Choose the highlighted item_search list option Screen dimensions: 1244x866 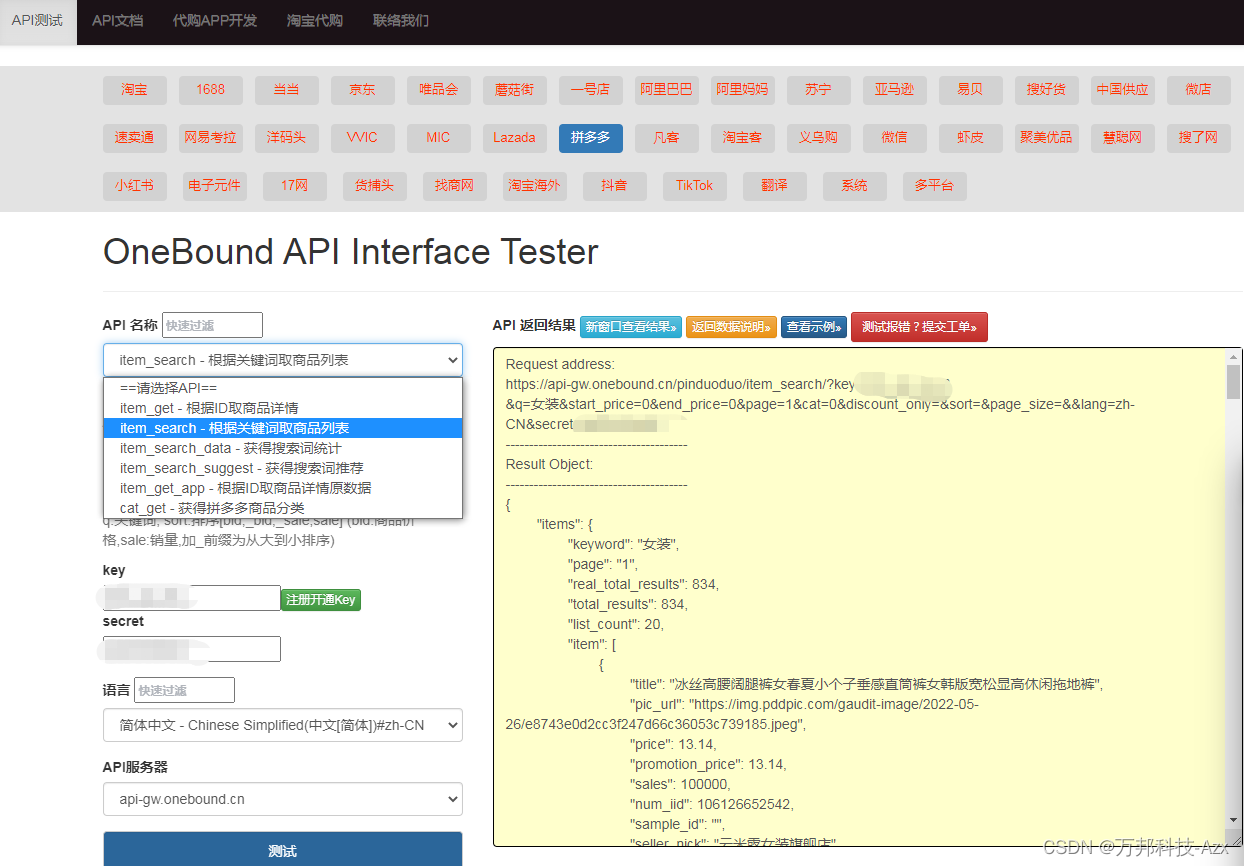click(283, 428)
